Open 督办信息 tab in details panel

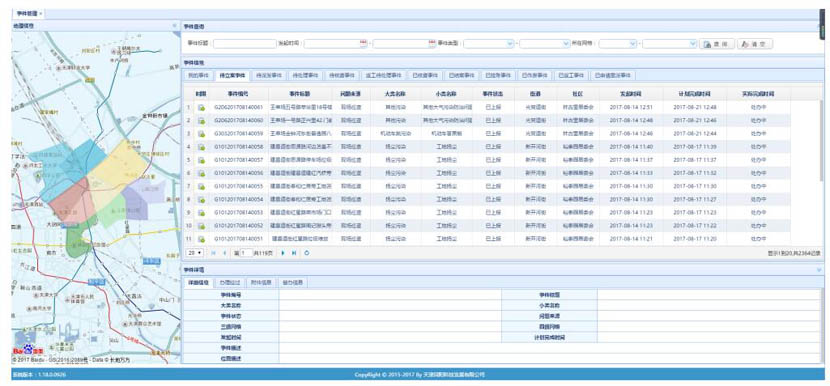tap(292, 283)
